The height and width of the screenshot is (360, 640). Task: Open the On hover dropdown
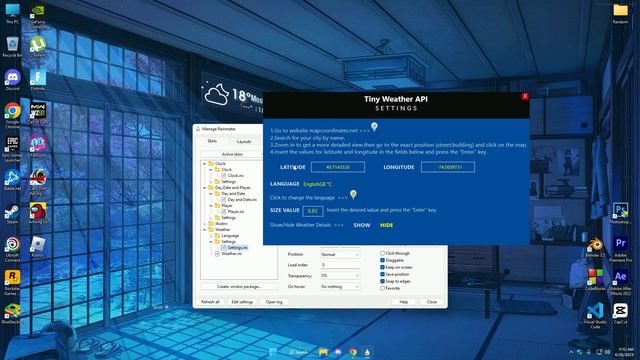tap(340, 287)
